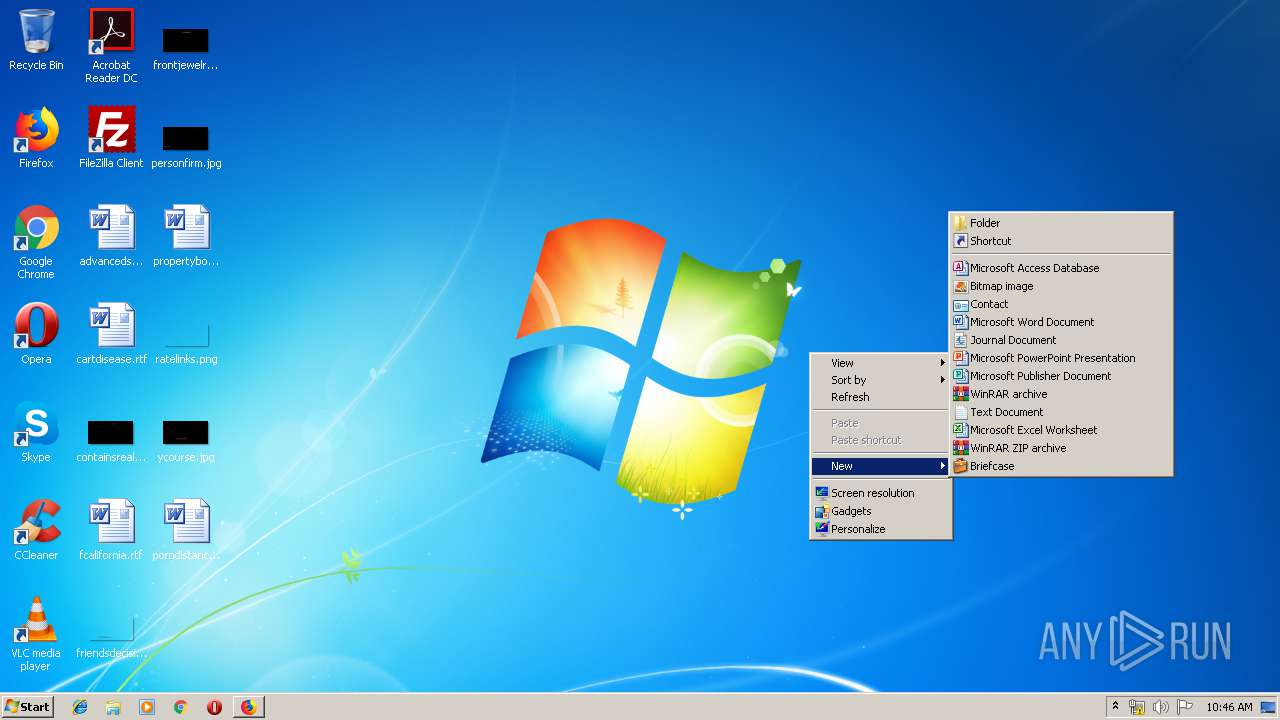Expand the View submenu
Screen dimensions: 1280x720
point(880,363)
